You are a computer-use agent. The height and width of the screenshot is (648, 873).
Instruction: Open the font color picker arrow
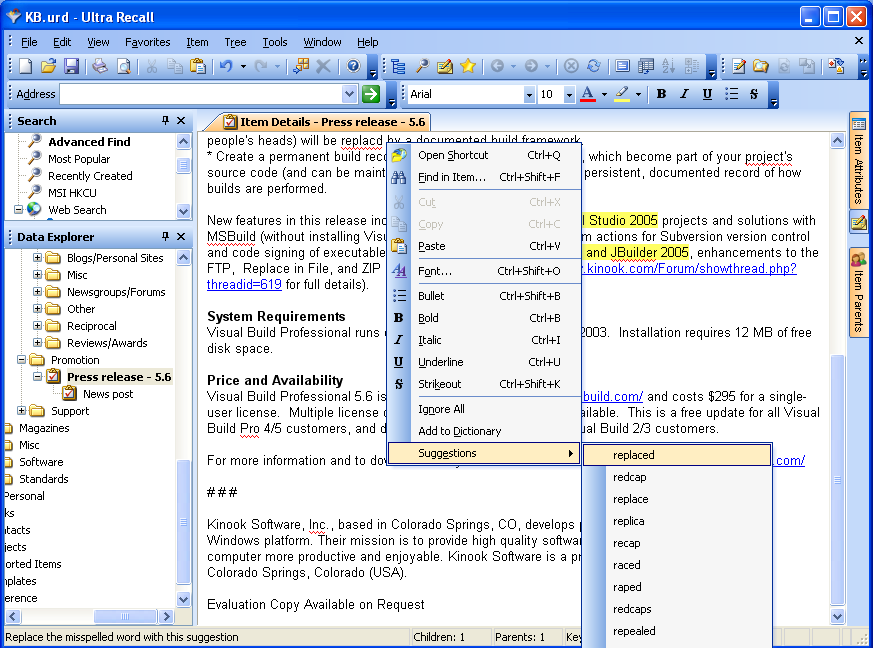tap(603, 94)
